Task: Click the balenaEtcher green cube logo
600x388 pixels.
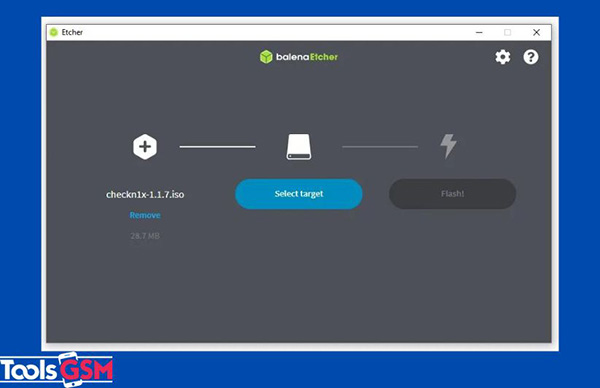Action: click(266, 57)
